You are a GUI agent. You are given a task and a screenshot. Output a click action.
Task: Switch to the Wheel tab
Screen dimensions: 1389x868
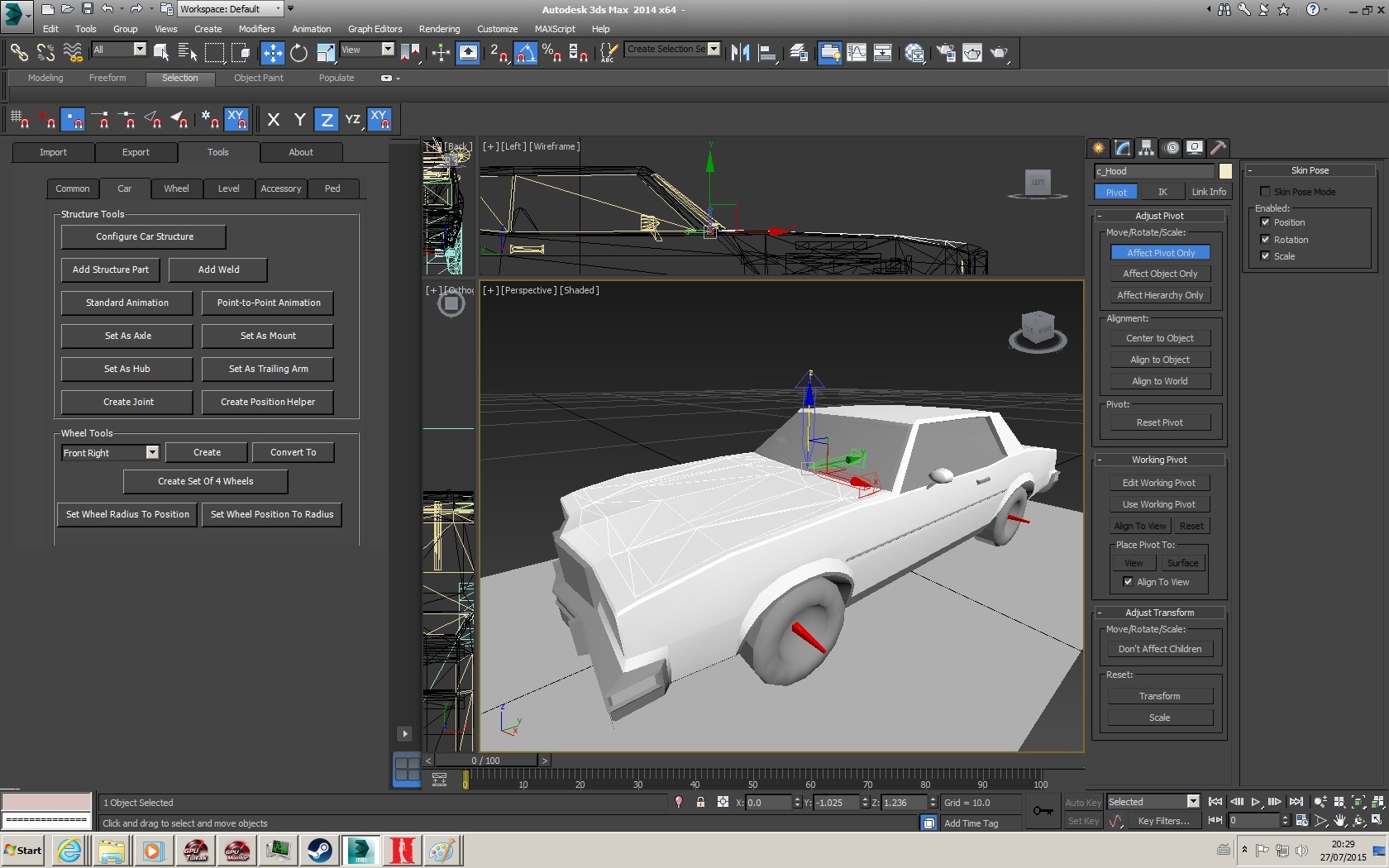point(176,188)
